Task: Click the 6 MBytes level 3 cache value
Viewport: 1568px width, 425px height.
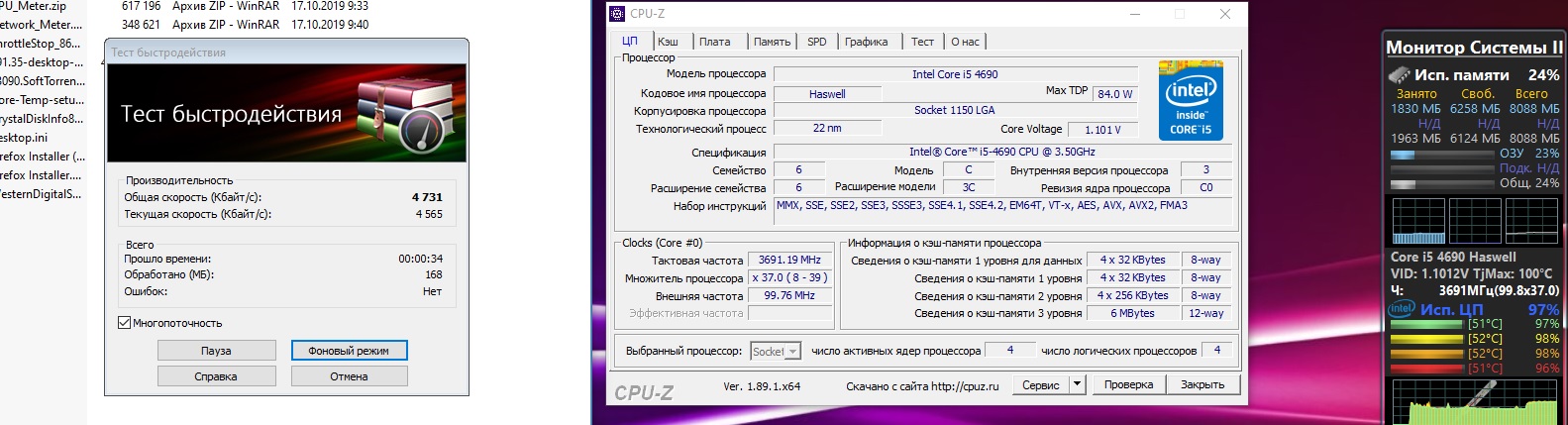Action: 1132,313
